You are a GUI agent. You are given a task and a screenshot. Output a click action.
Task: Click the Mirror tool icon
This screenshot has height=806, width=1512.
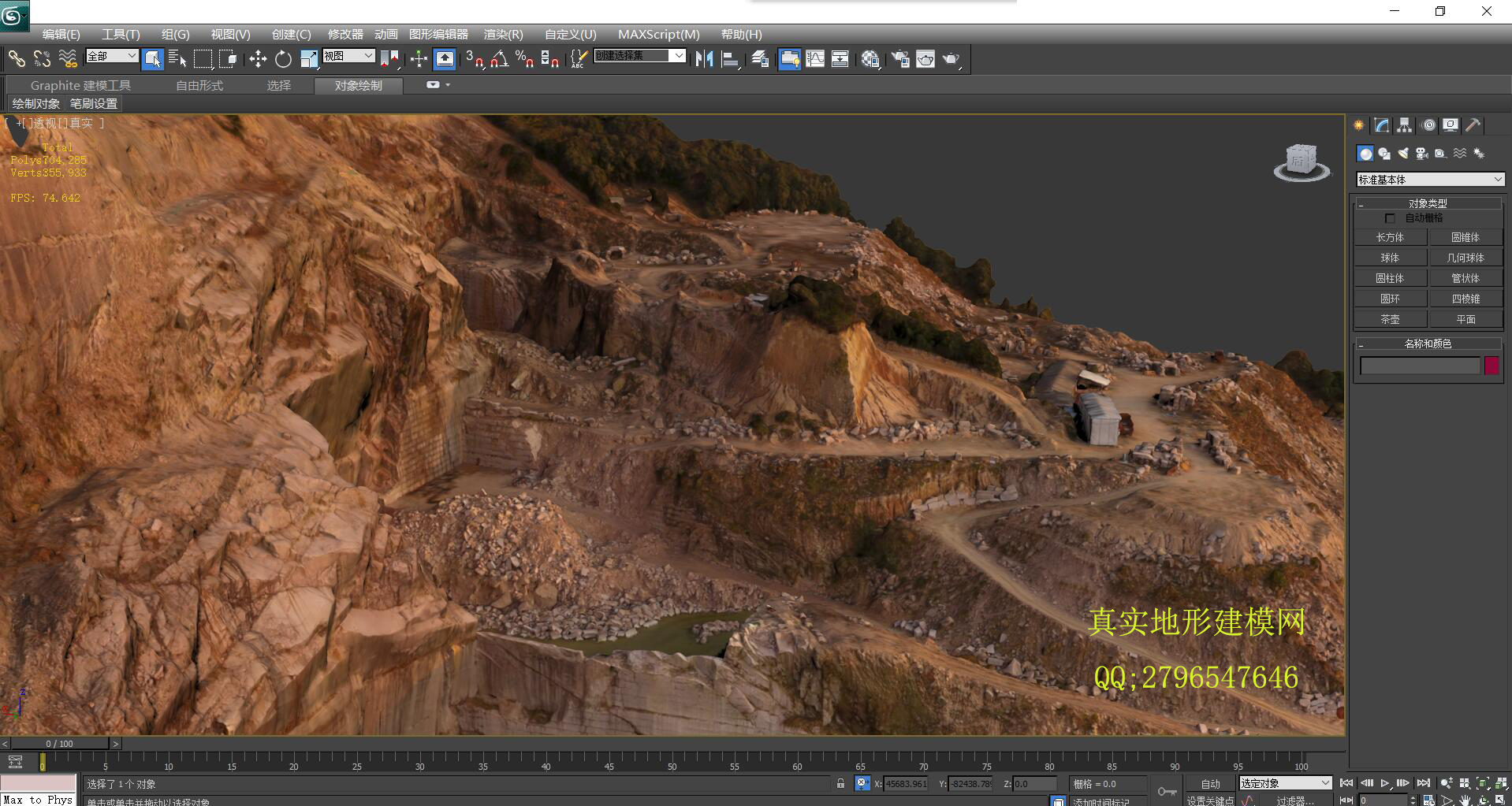pos(704,58)
